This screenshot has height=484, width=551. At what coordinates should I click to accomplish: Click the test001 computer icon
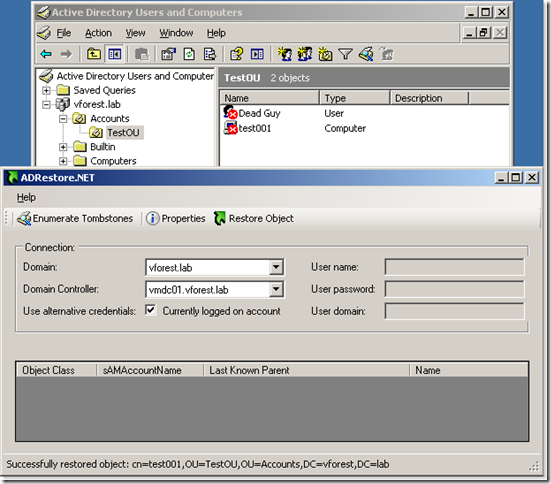[231, 128]
